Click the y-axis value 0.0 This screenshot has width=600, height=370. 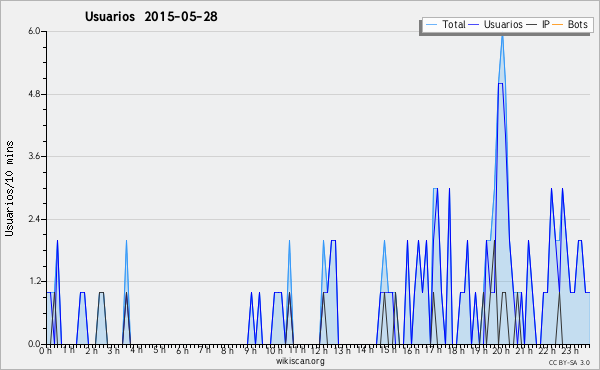[34, 344]
